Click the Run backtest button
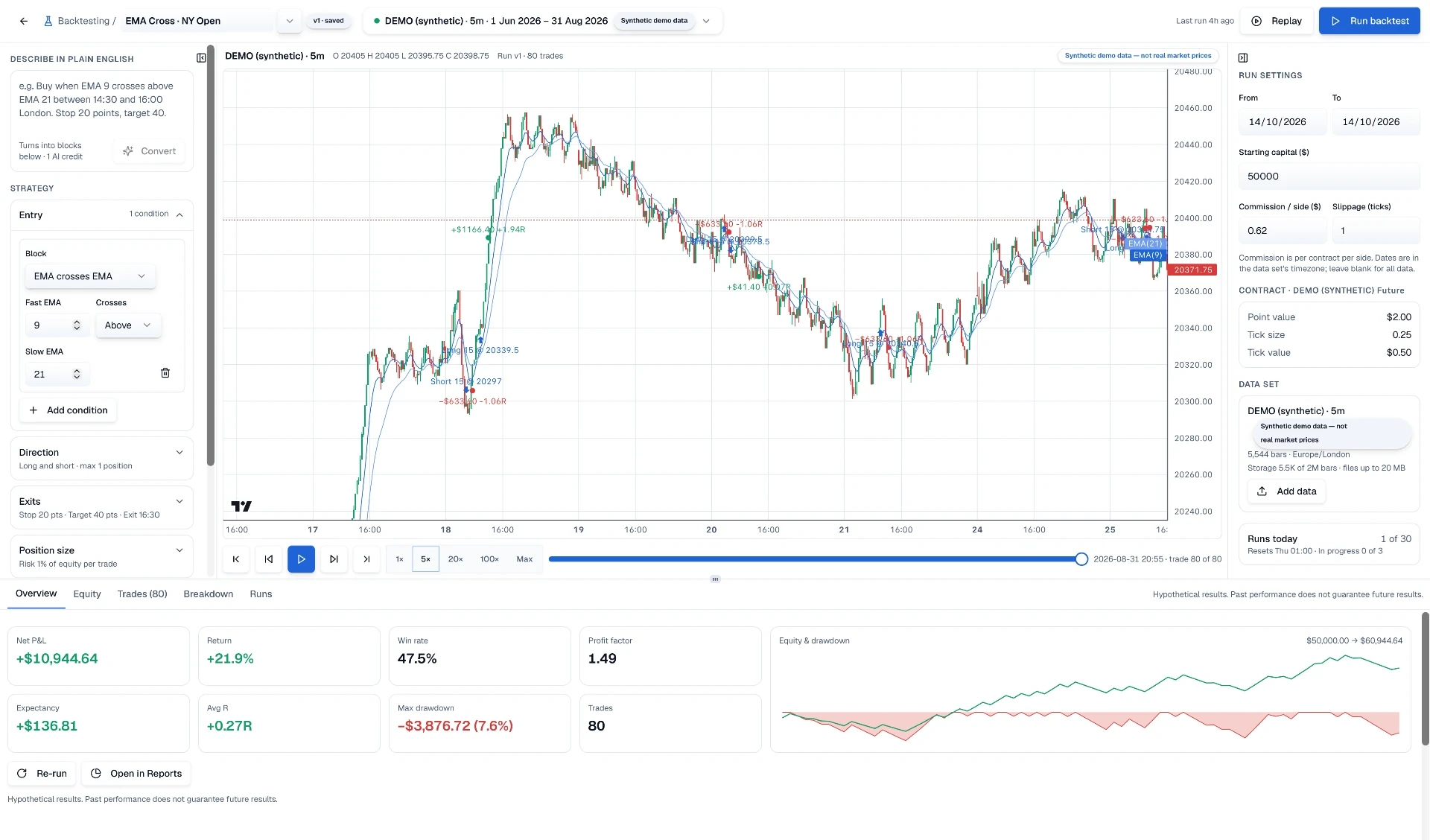 (x=1369, y=21)
